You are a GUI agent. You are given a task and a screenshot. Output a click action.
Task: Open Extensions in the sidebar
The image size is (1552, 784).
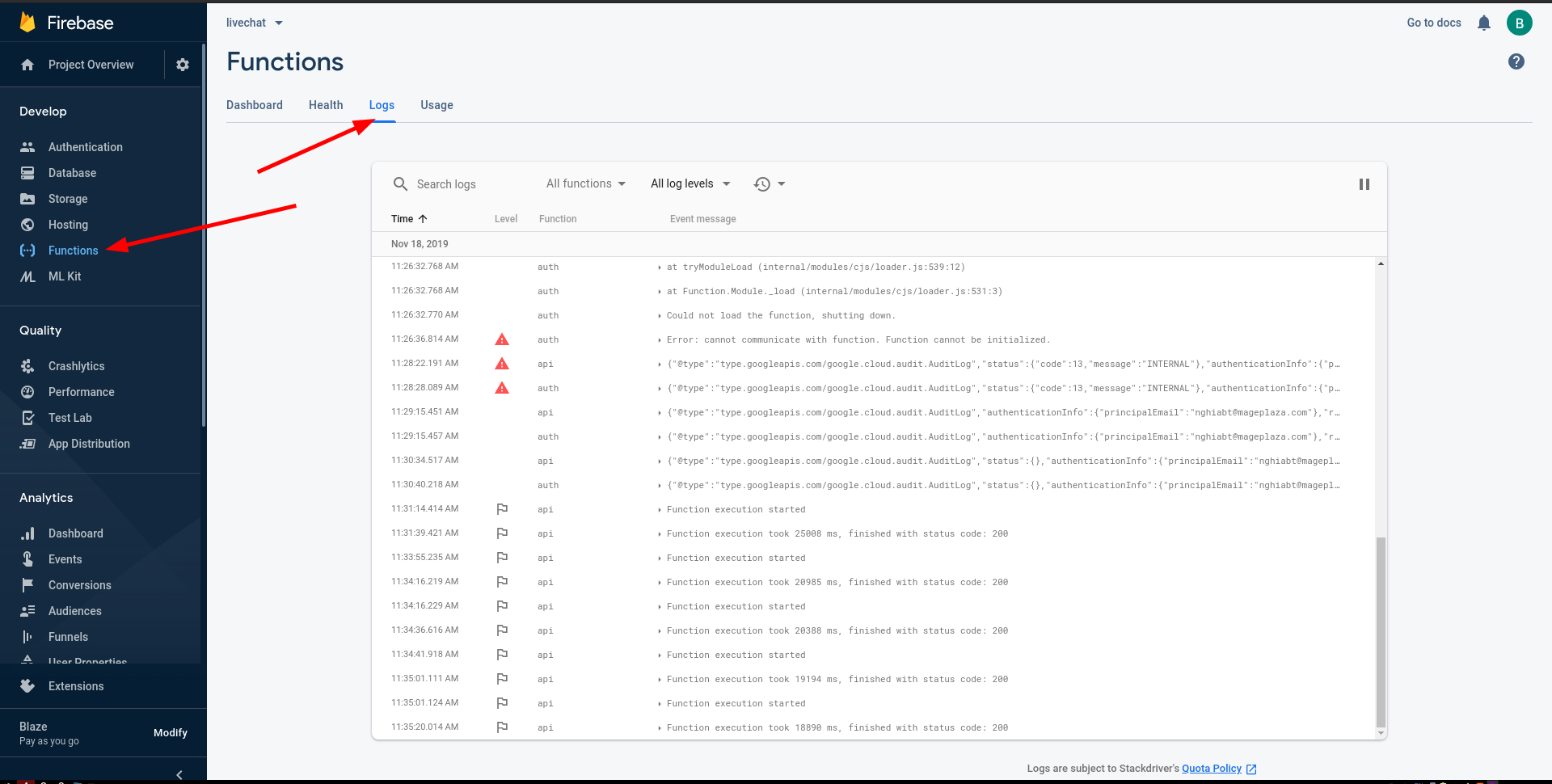click(76, 686)
